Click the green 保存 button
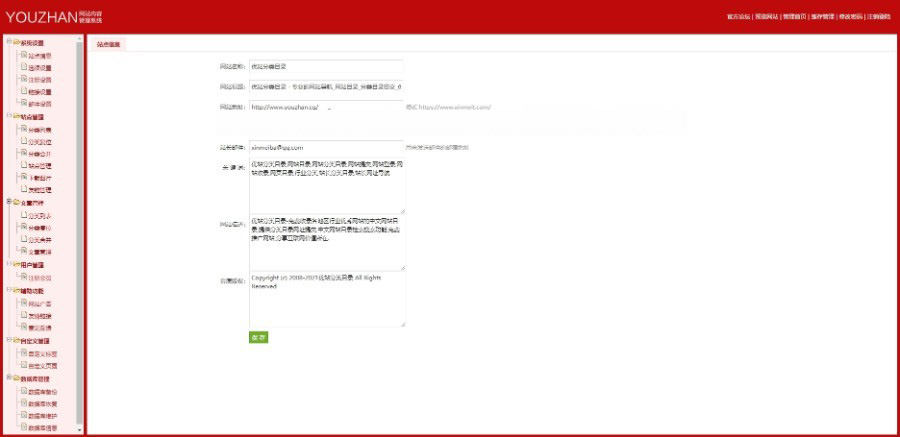 (258, 338)
